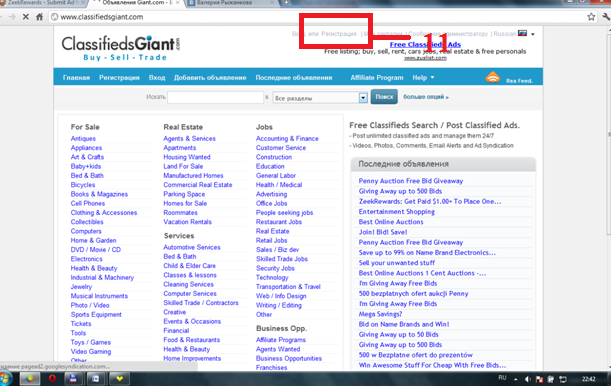Click the taskbar icon left of the yellow one
Screen dimensions: 611x391
click(x=95, y=378)
